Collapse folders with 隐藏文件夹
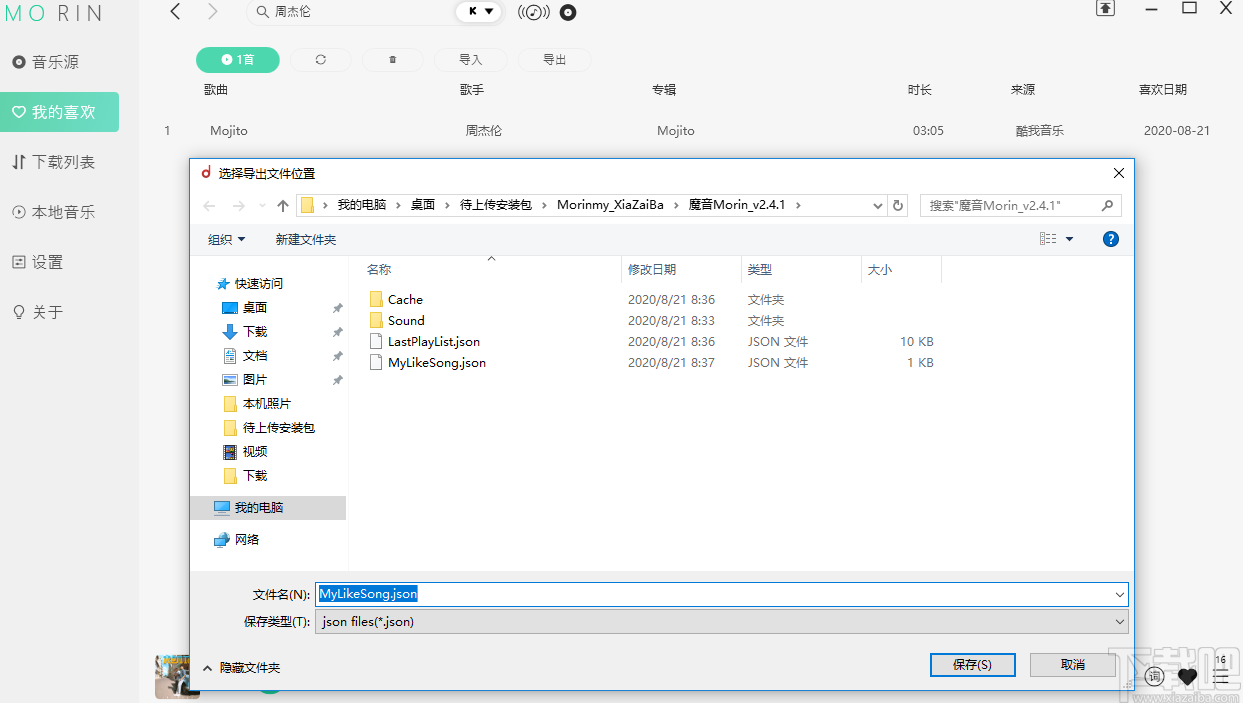1243x703 pixels. point(241,668)
